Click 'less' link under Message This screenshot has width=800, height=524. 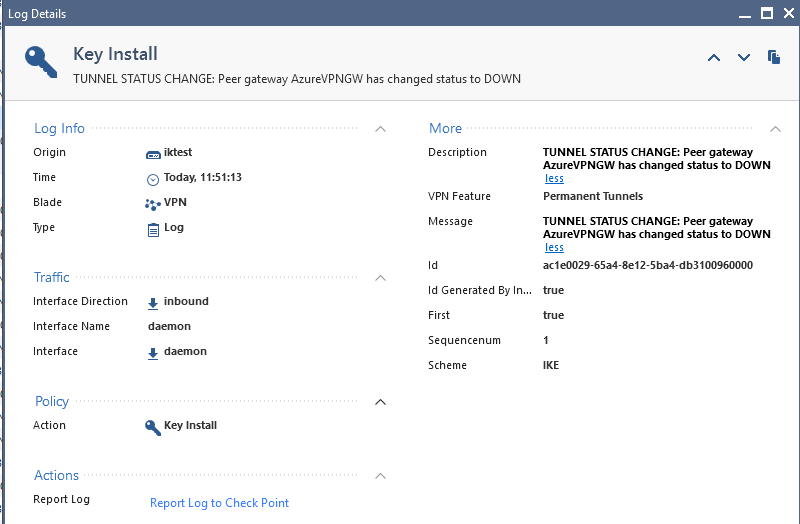(554, 247)
